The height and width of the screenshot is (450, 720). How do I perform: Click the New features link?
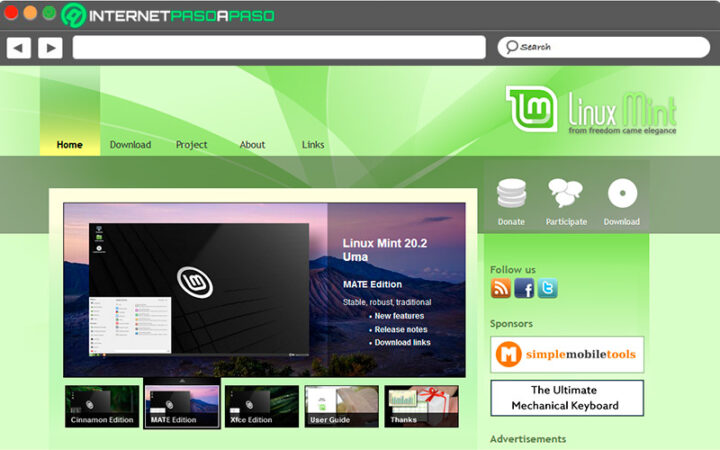pos(399,316)
